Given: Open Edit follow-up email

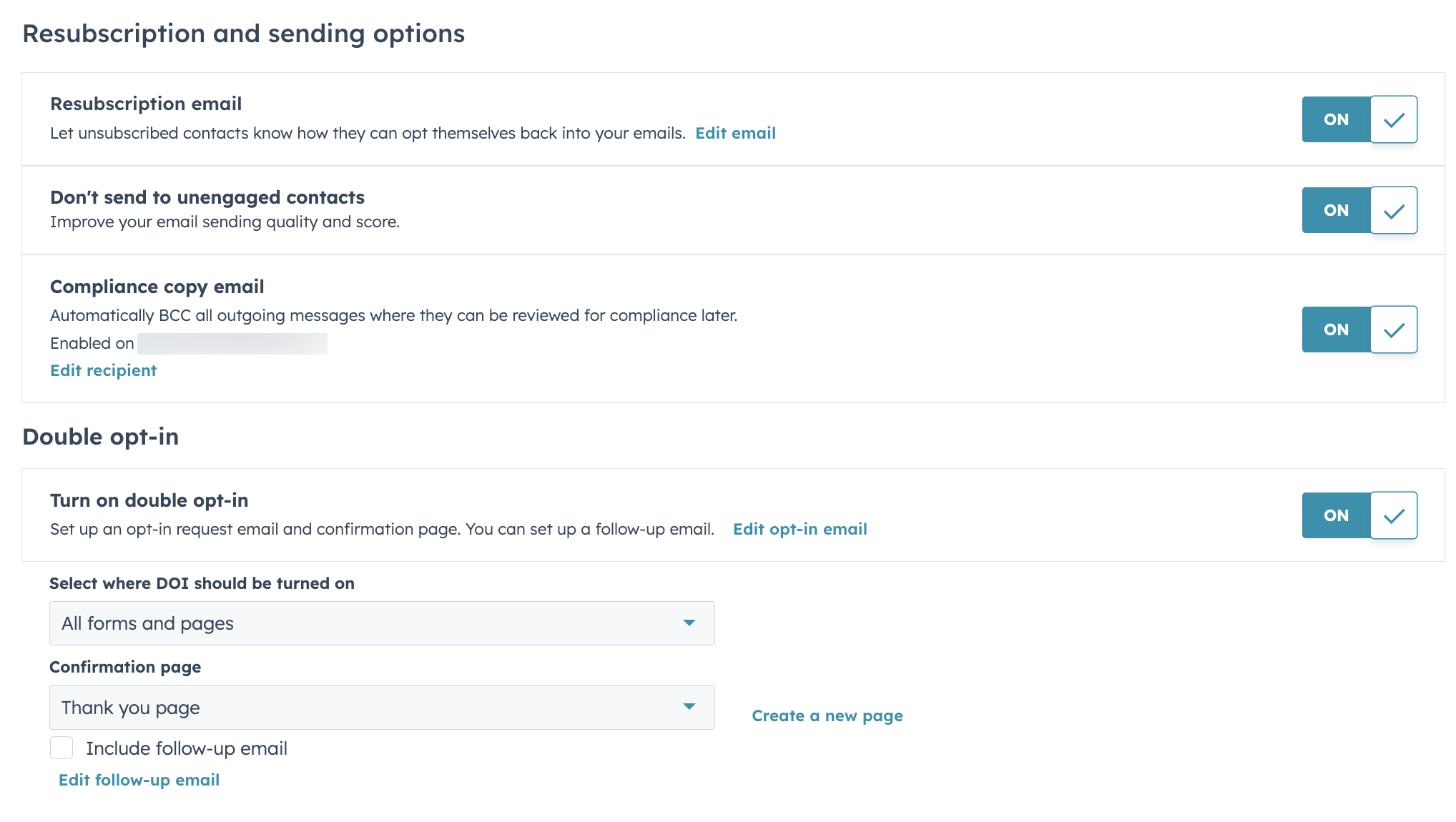Looking at the screenshot, I should coord(139,780).
